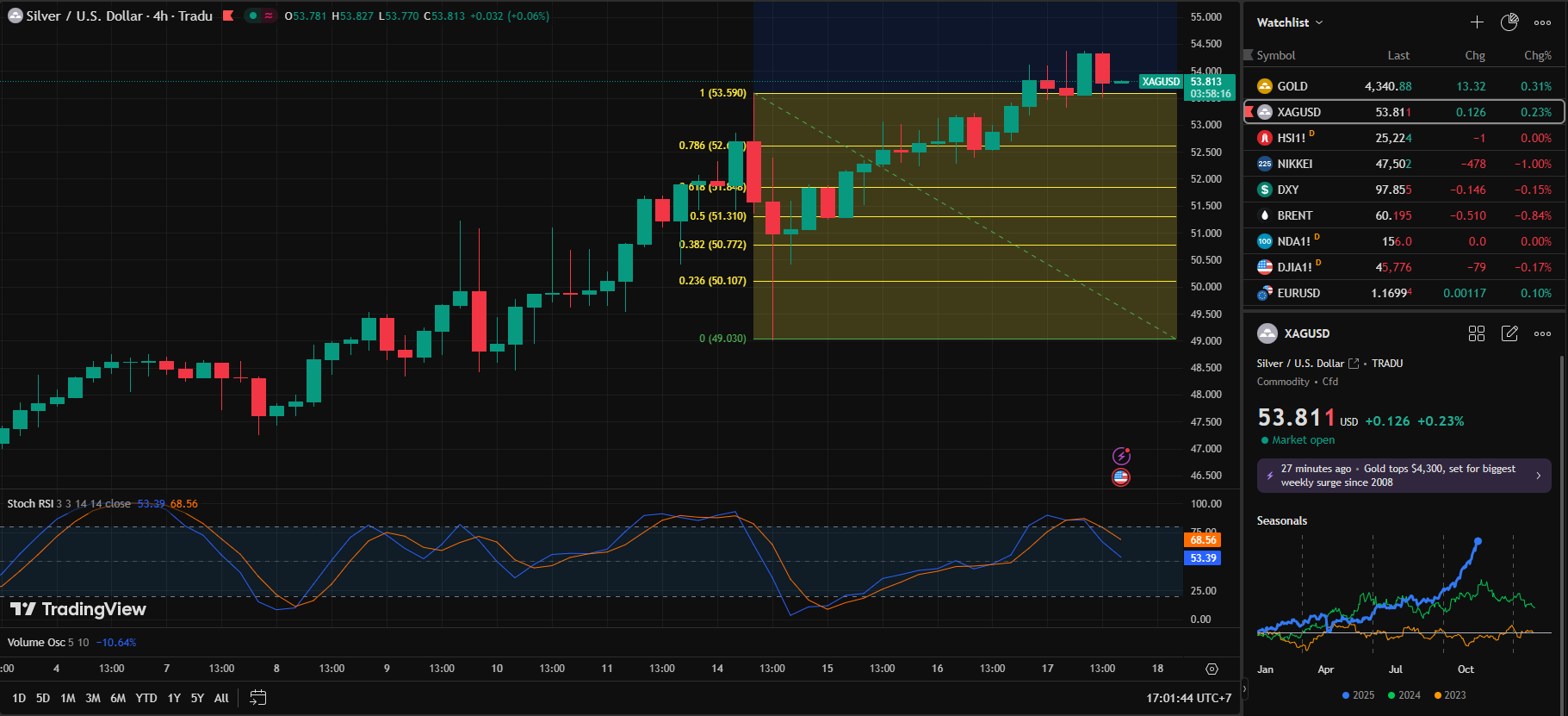This screenshot has width=1568, height=716.
Task: Click grid layout icon beside XAGUSD details
Action: coord(1477,333)
